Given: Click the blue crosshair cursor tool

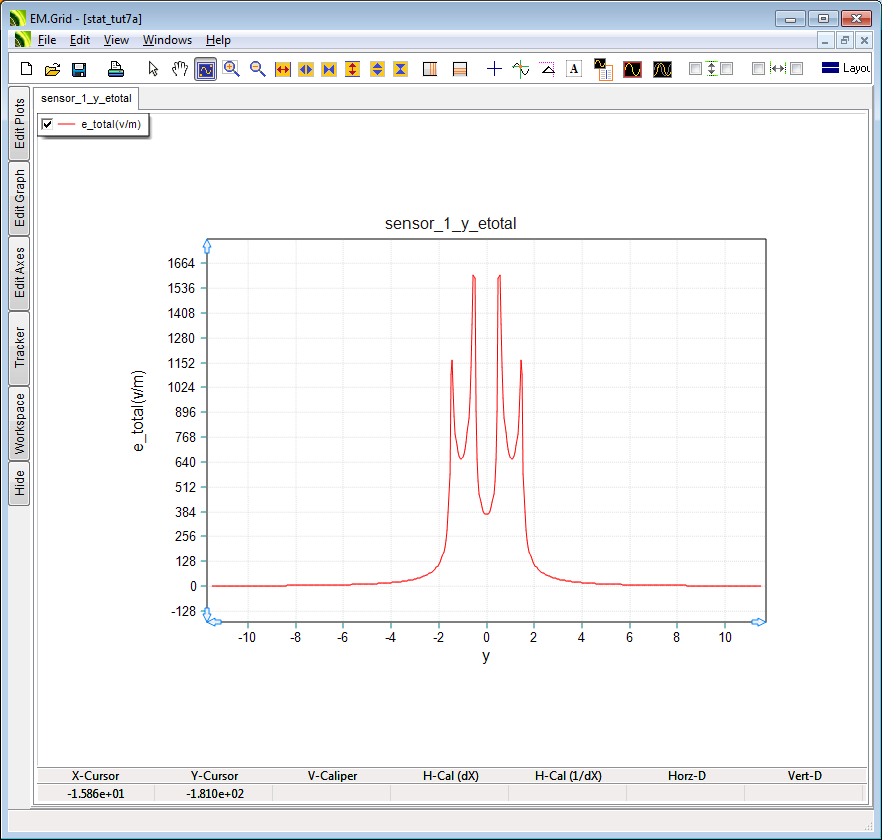Looking at the screenshot, I should pos(494,69).
